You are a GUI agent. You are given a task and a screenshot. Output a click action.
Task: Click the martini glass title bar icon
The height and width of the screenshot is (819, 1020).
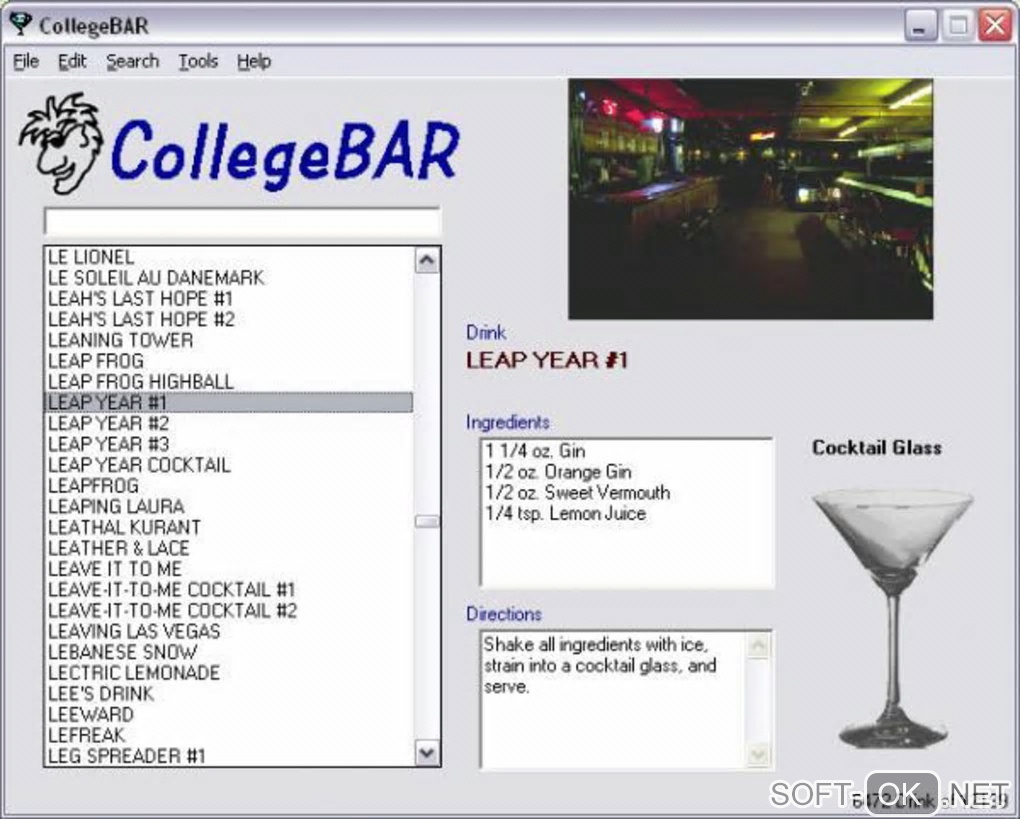coord(21,25)
